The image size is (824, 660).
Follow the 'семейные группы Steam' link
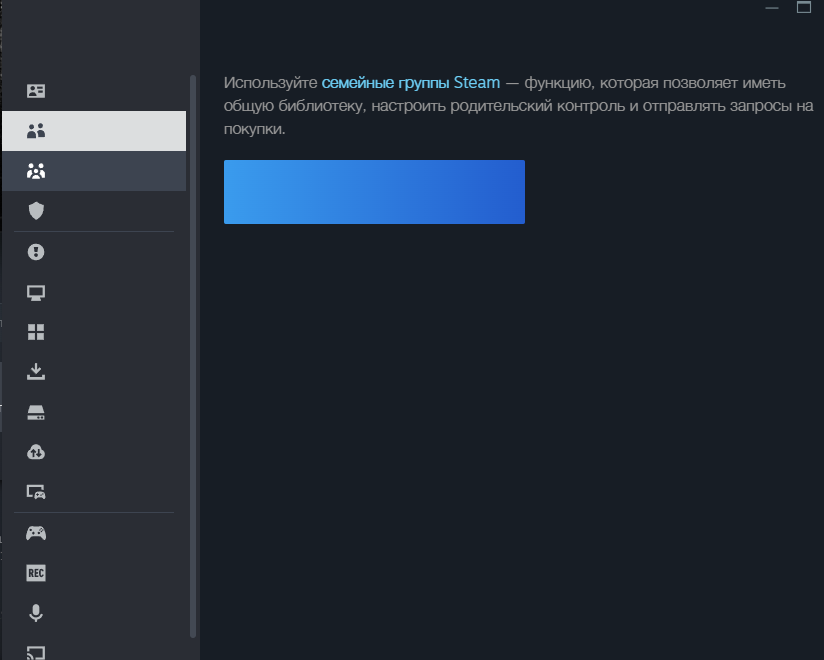pos(410,82)
